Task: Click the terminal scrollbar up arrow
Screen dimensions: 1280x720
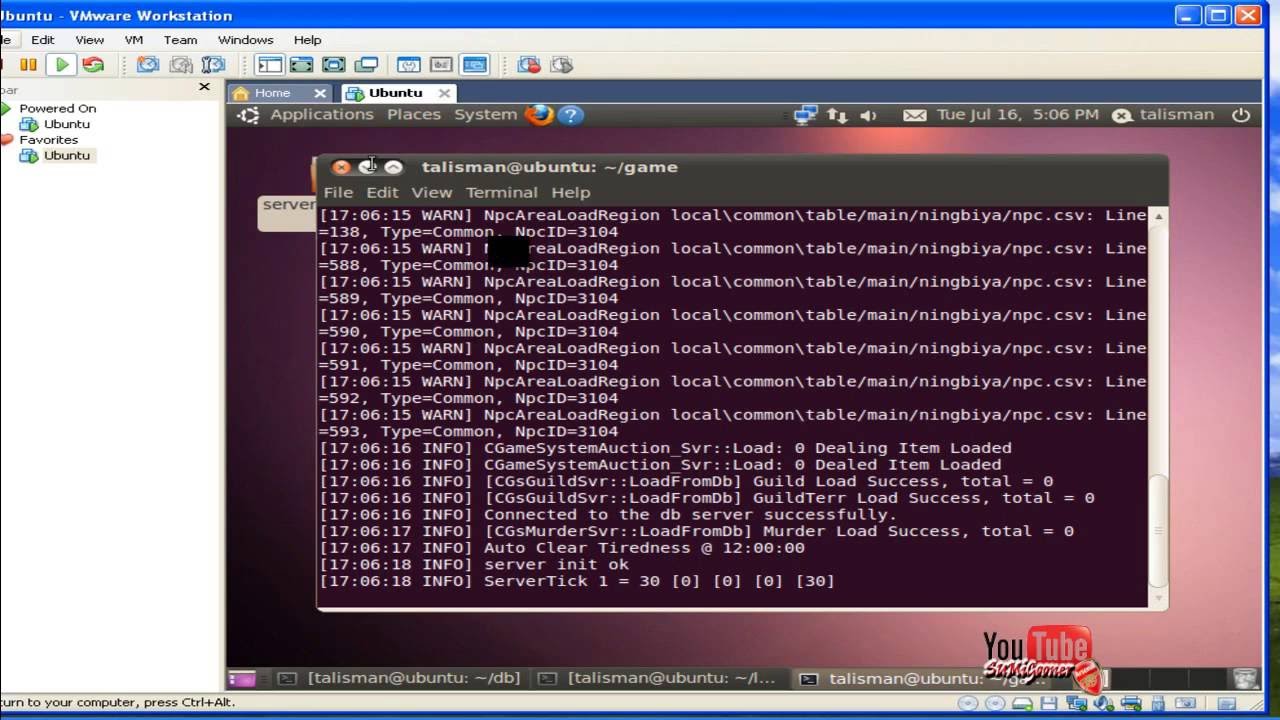Action: point(1158,216)
